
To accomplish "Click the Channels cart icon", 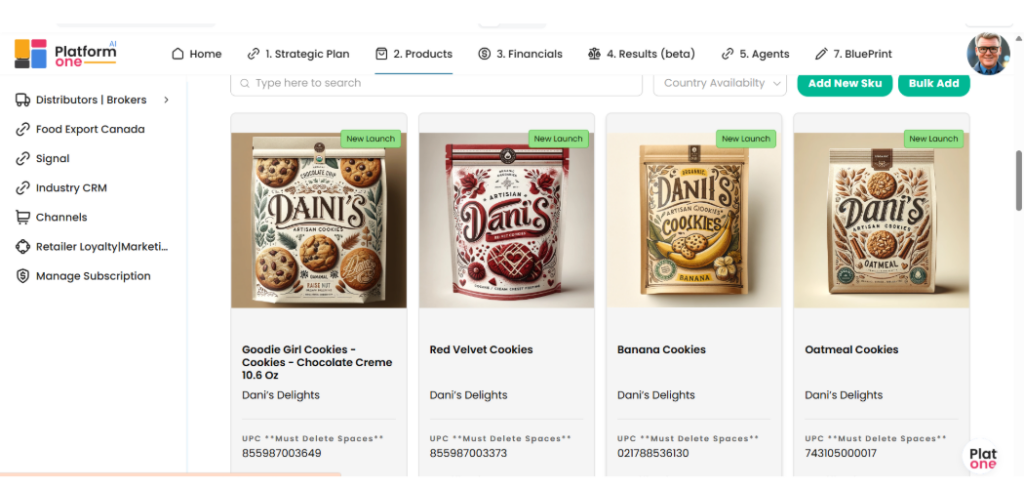I will coord(22,217).
